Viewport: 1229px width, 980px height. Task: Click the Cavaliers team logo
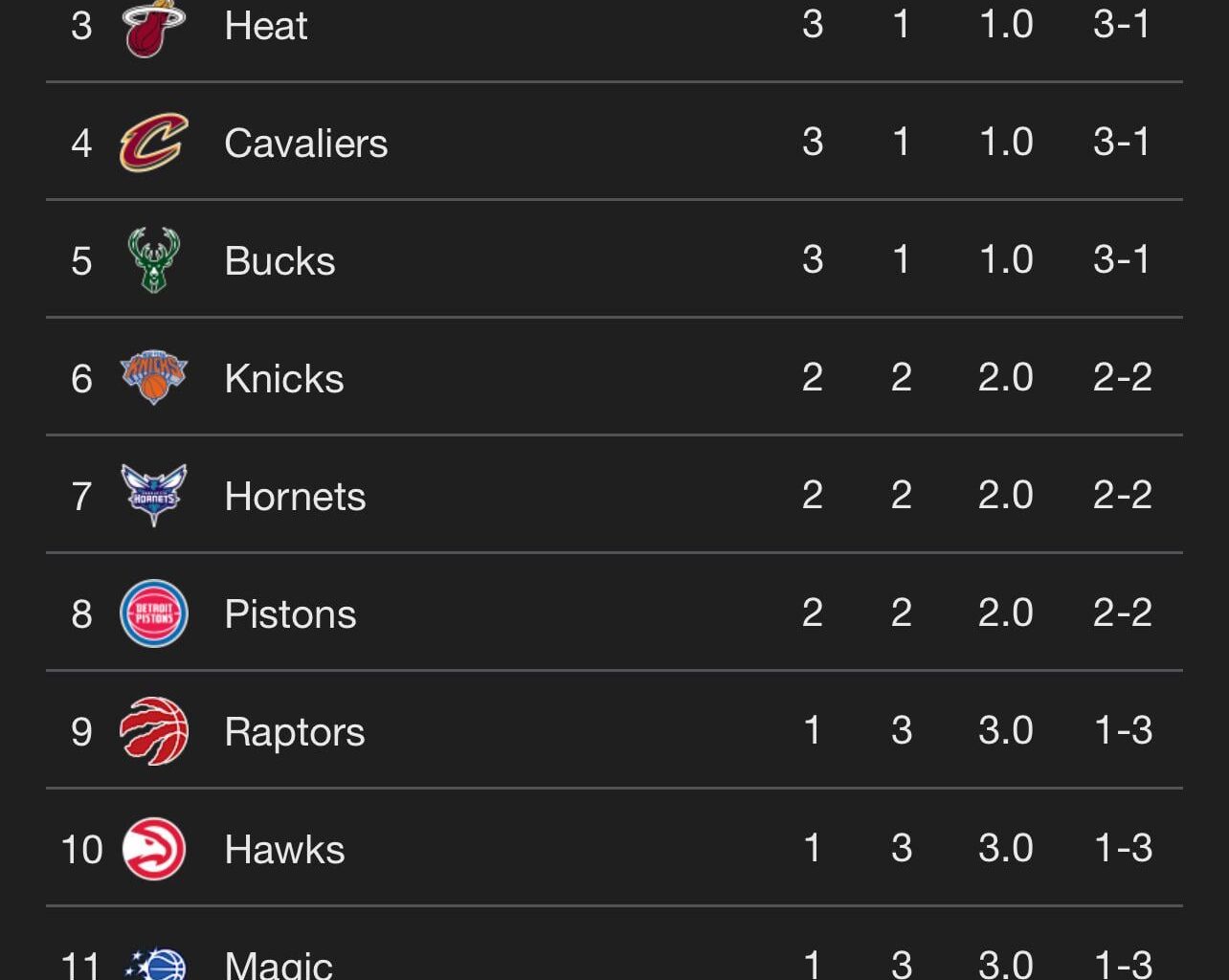click(153, 142)
